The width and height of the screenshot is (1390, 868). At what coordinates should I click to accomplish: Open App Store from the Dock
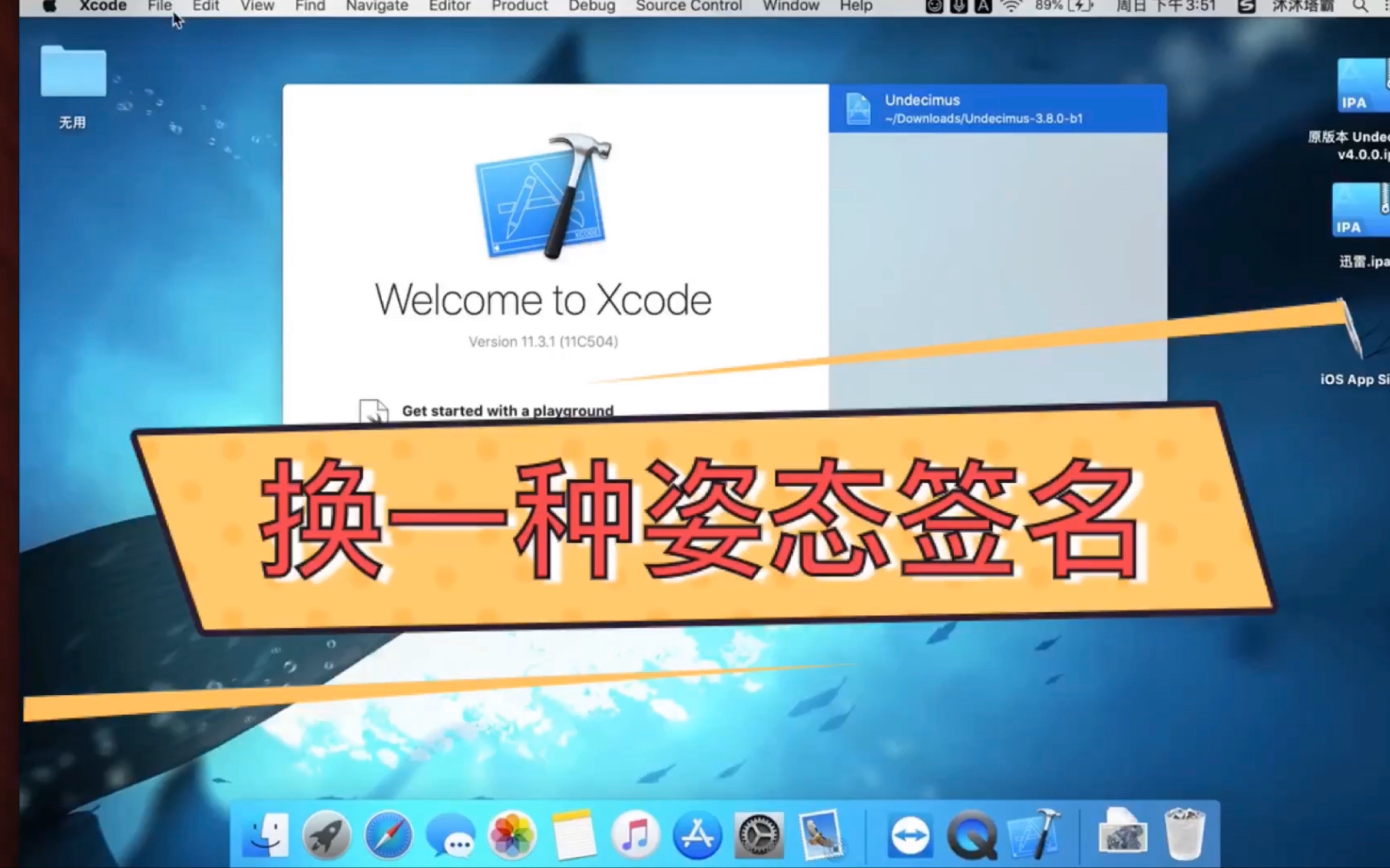(x=697, y=835)
